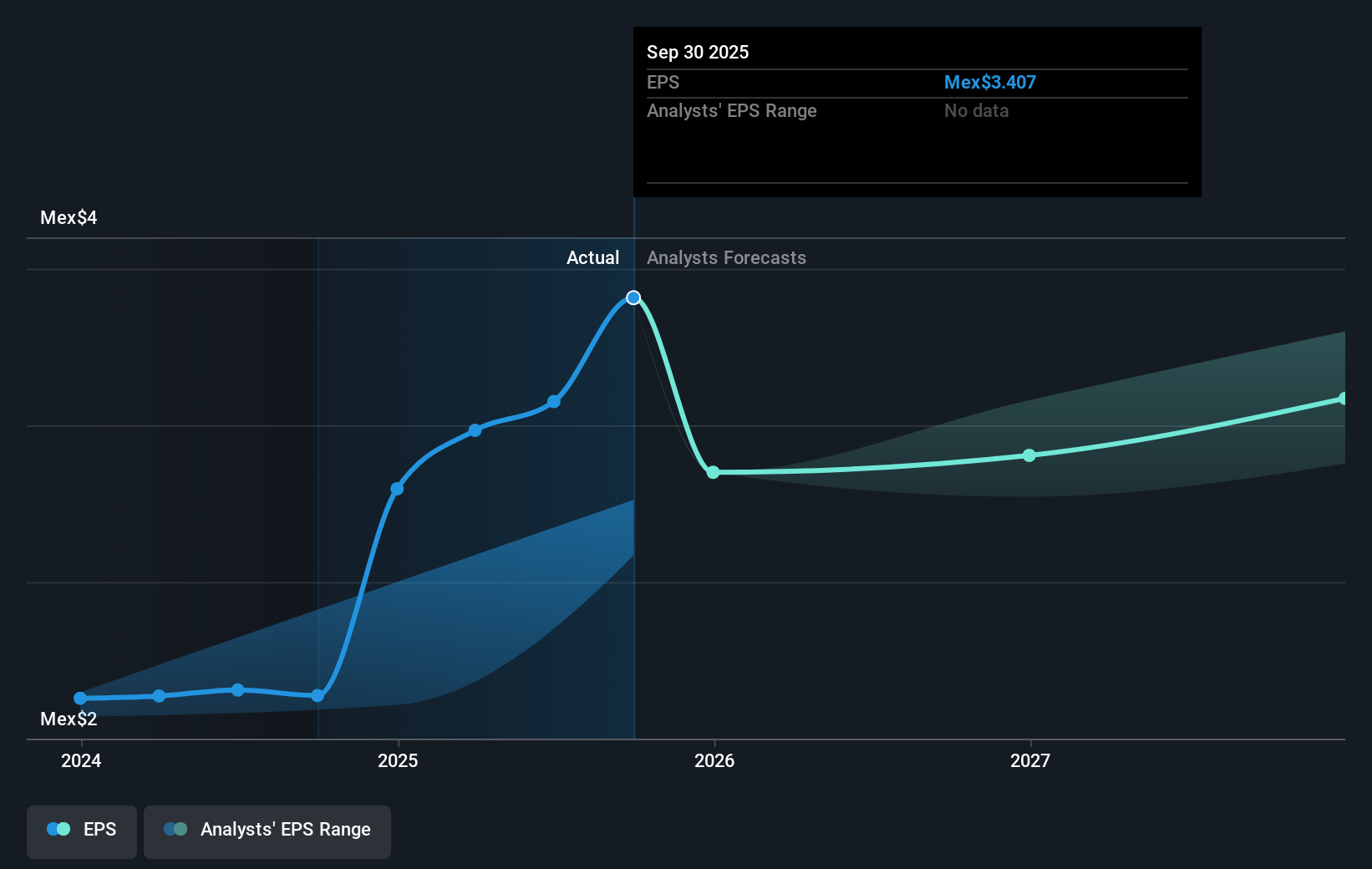This screenshot has width=1372, height=869.
Task: Click the rightmost forecast endpoint marker
Action: tap(1344, 399)
